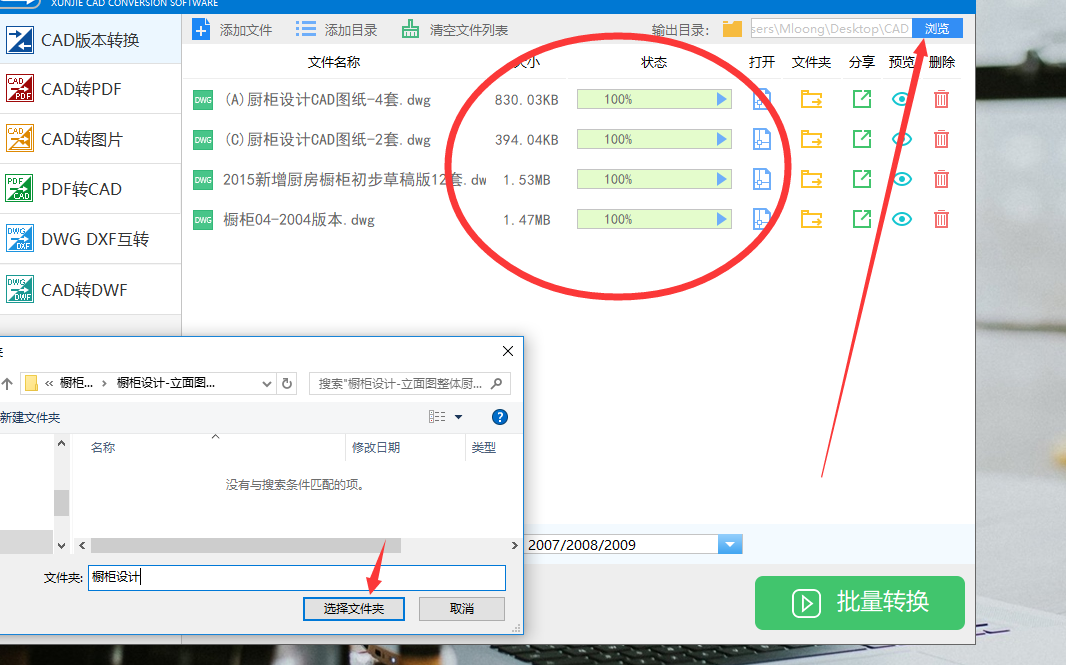Open the 2007/2008/2009 version dropdown
Viewport: 1066px width, 665px height.
[x=729, y=545]
